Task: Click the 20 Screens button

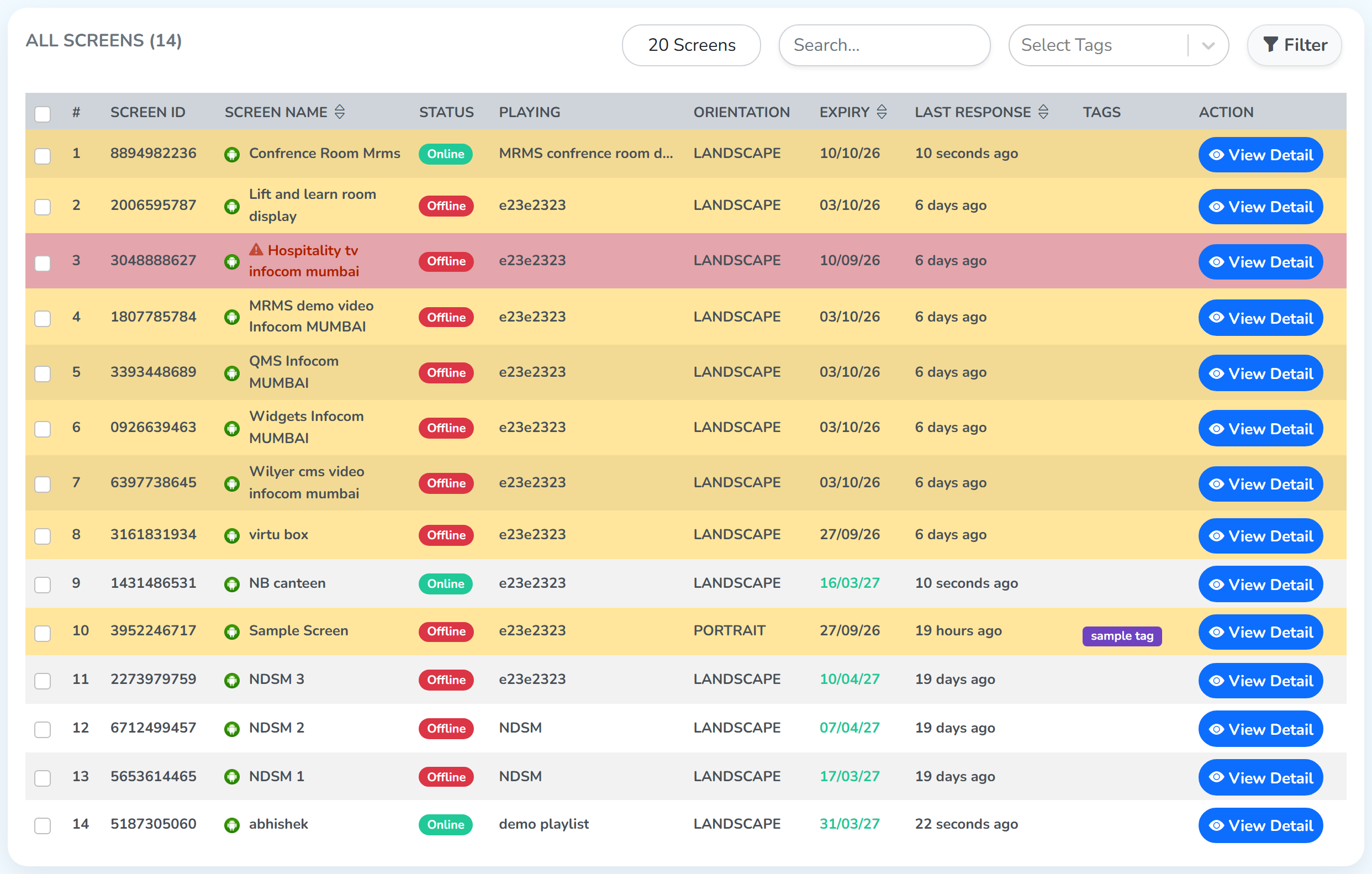Action: click(691, 45)
